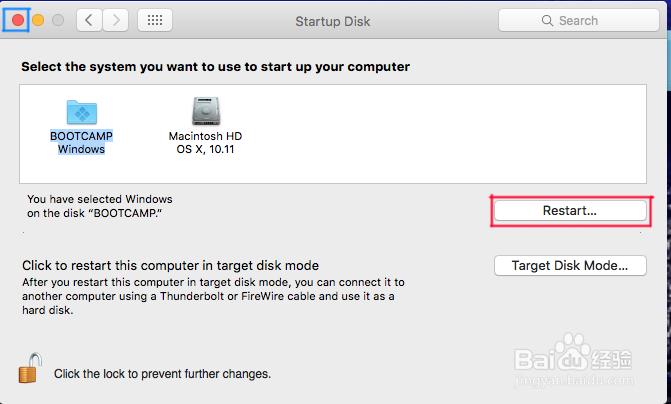Click the gray zoom window button
Screen dimensions: 671x404
pyautogui.click(x=58, y=20)
